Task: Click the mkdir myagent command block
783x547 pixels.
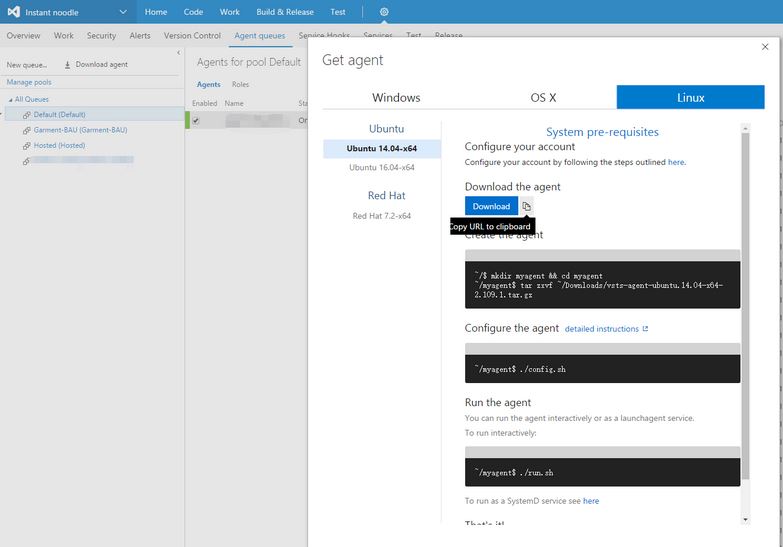Action: point(602,285)
